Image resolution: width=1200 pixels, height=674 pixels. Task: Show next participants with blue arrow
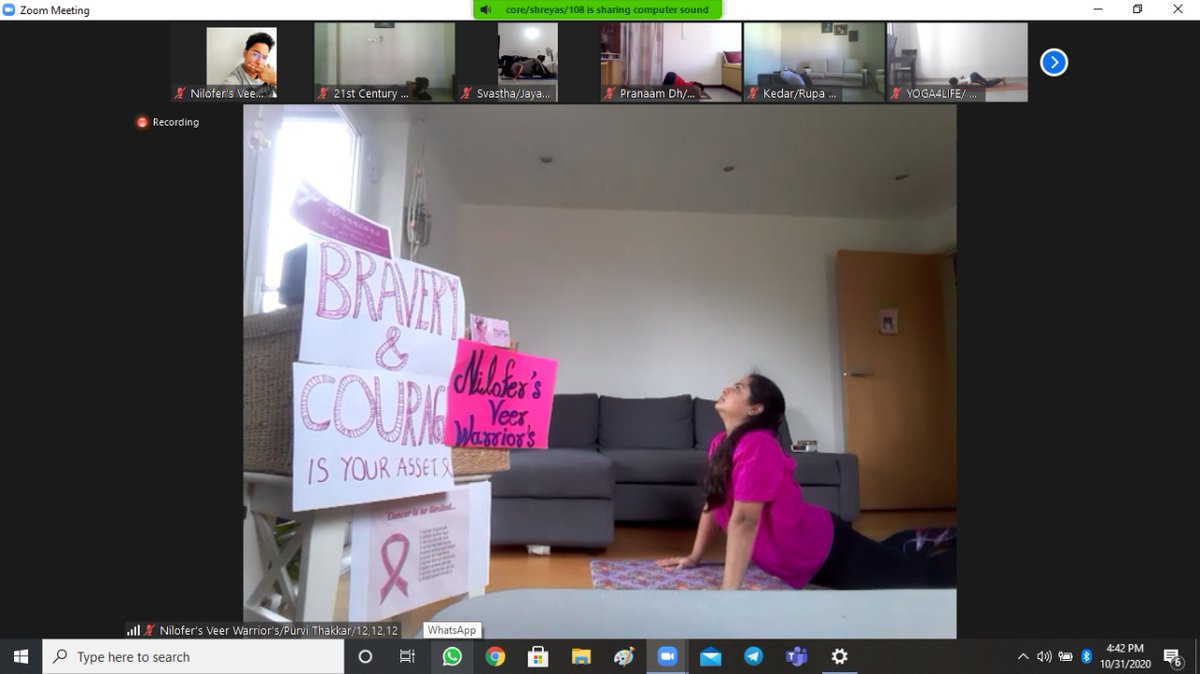tap(1054, 62)
